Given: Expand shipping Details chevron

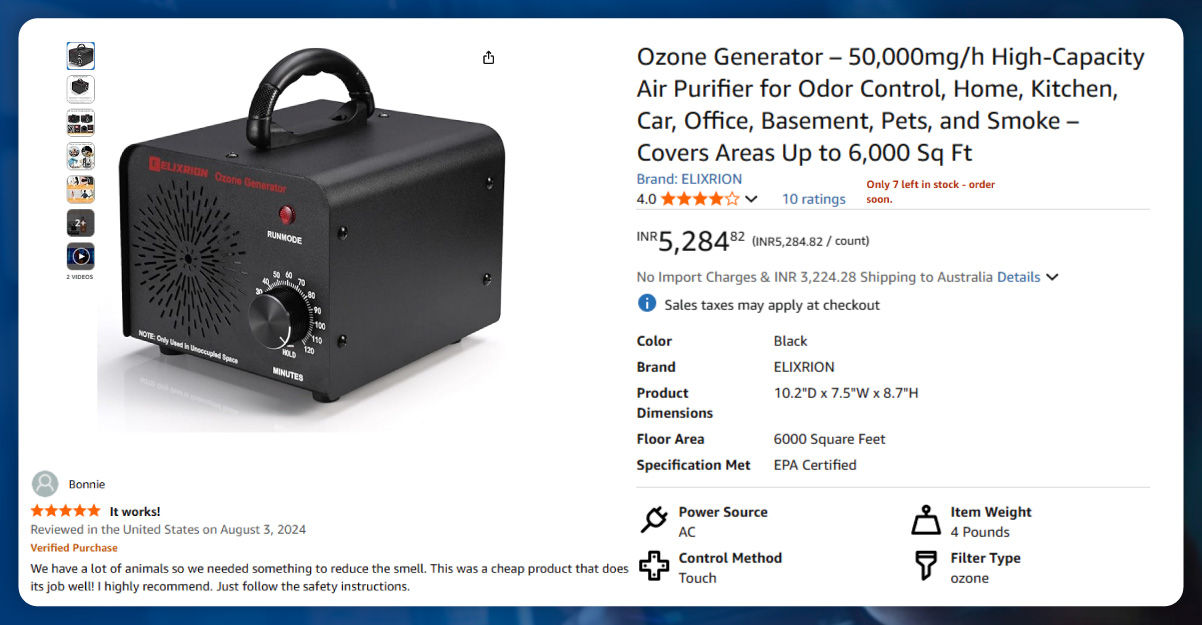Looking at the screenshot, I should [1052, 277].
